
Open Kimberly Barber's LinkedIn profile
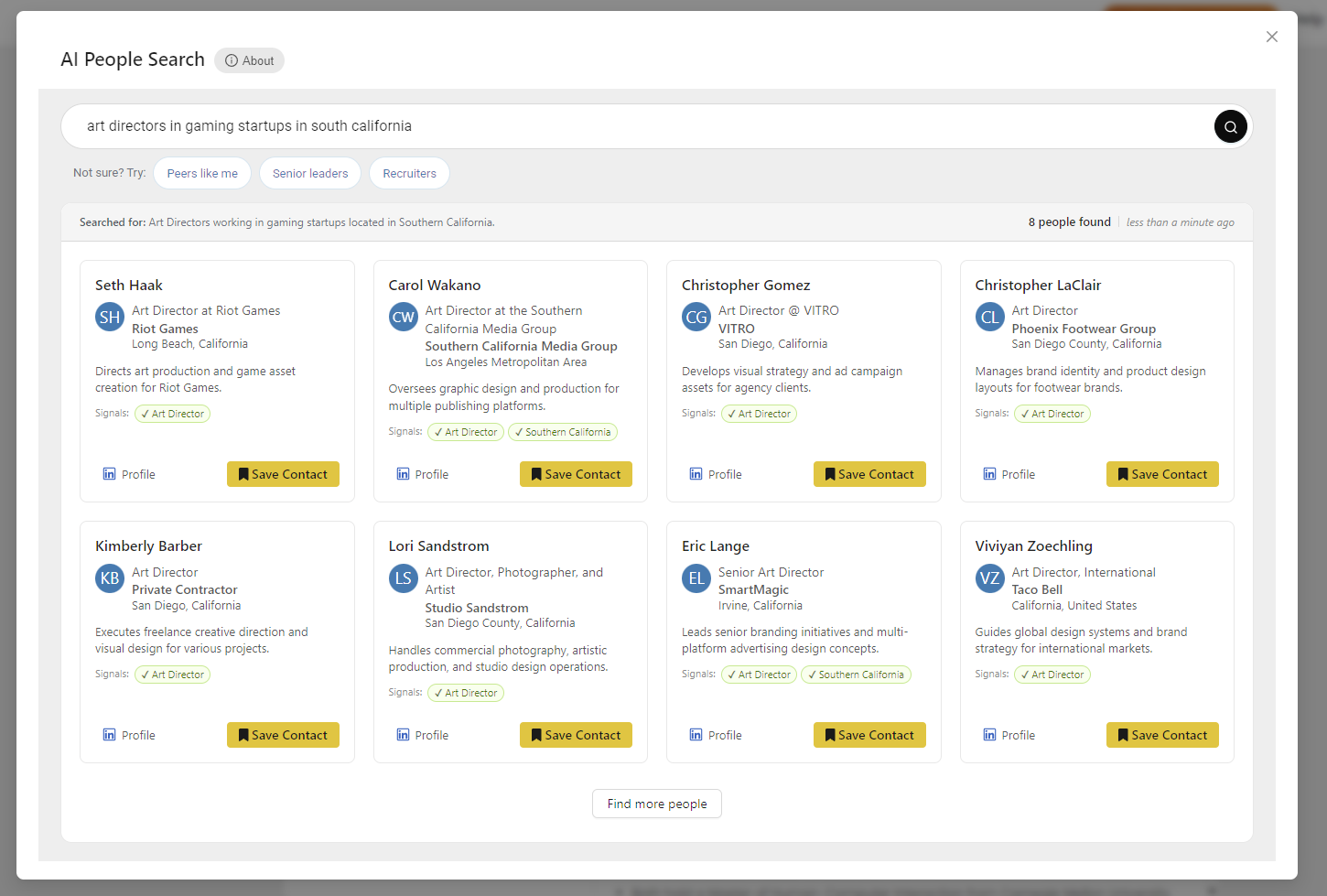[129, 735]
